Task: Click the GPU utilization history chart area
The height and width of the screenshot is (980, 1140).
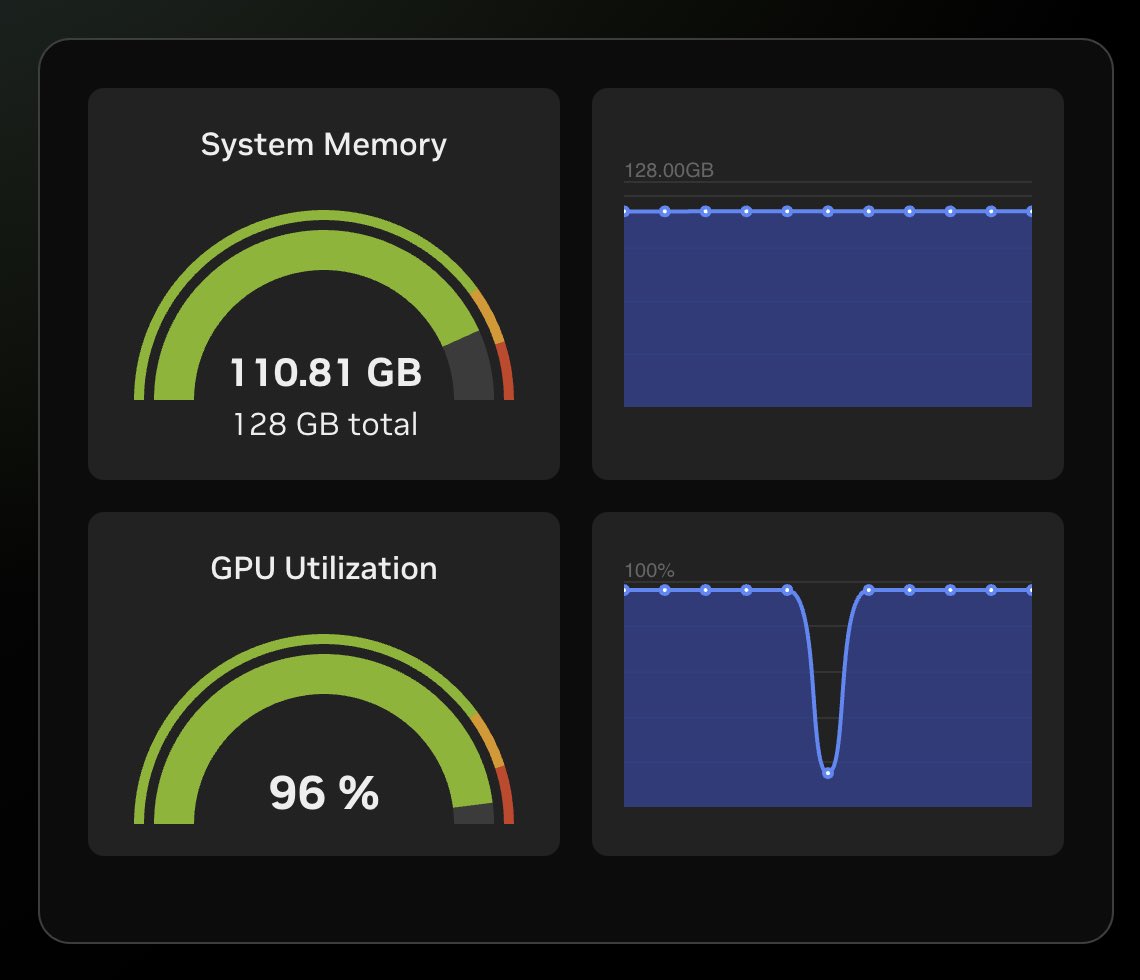Action: tap(827, 694)
